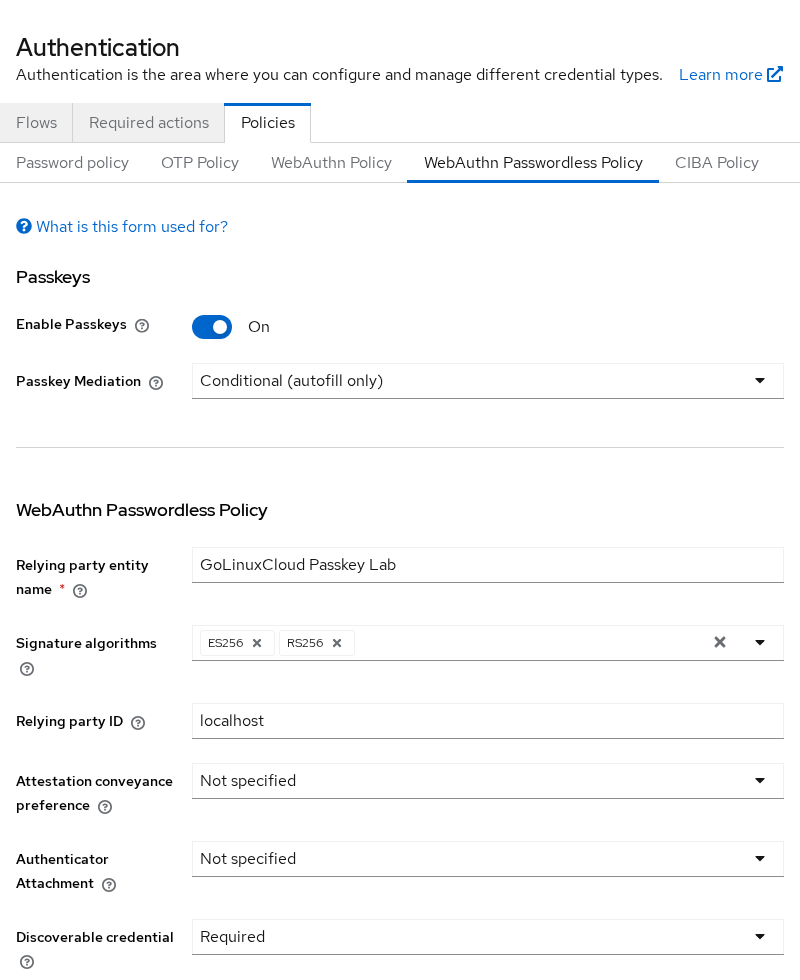Viewport: 800px width, 980px height.
Task: Show help for Authenticator Attachment
Action: [109, 884]
